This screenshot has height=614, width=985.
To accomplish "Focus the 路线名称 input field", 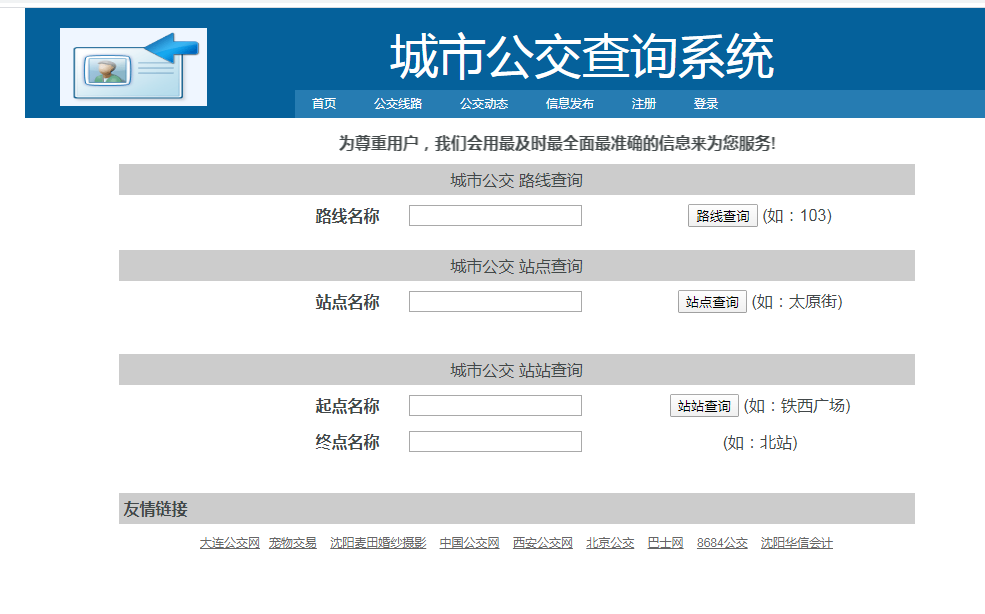I will click(495, 216).
